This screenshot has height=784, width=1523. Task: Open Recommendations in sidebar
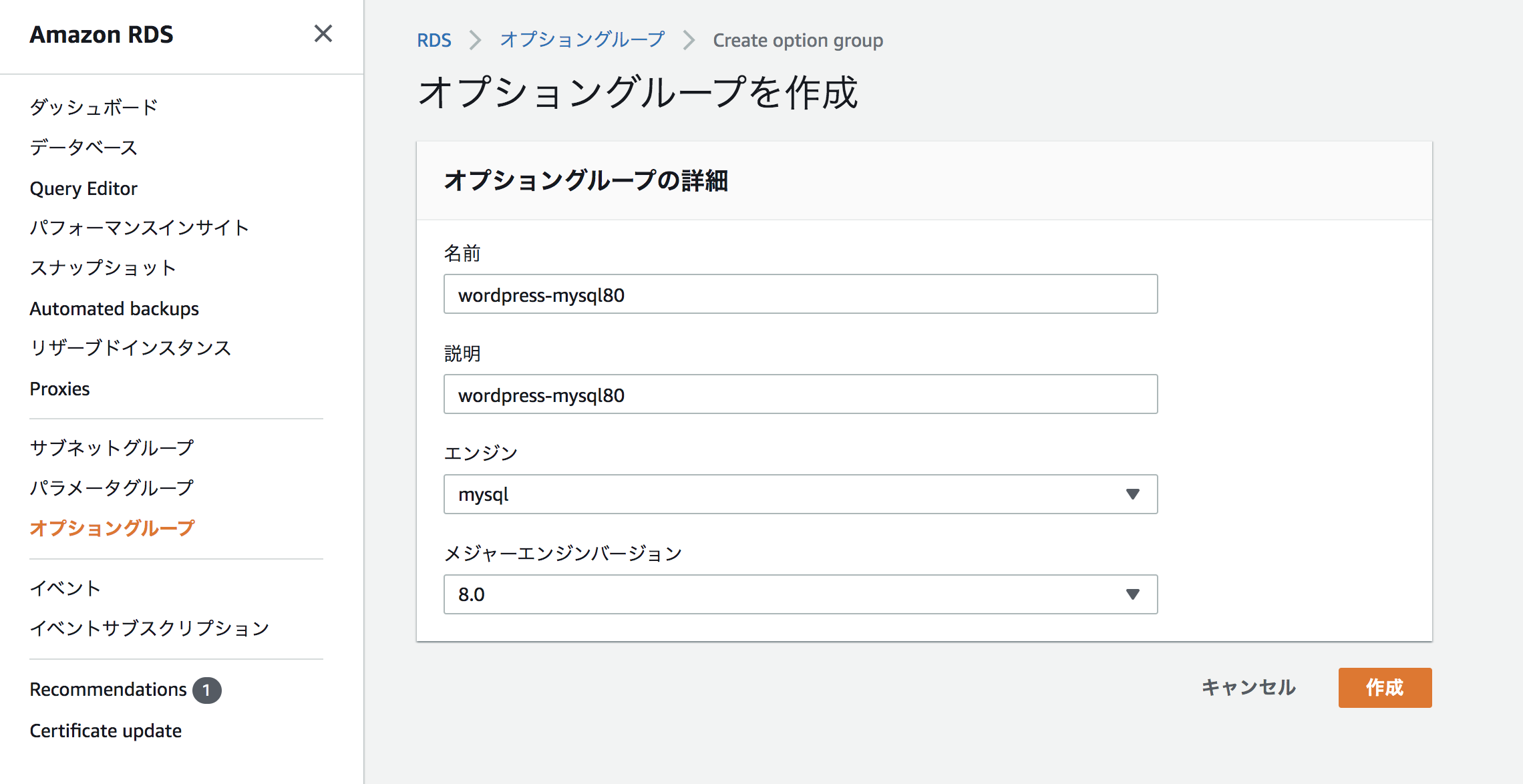click(108, 689)
